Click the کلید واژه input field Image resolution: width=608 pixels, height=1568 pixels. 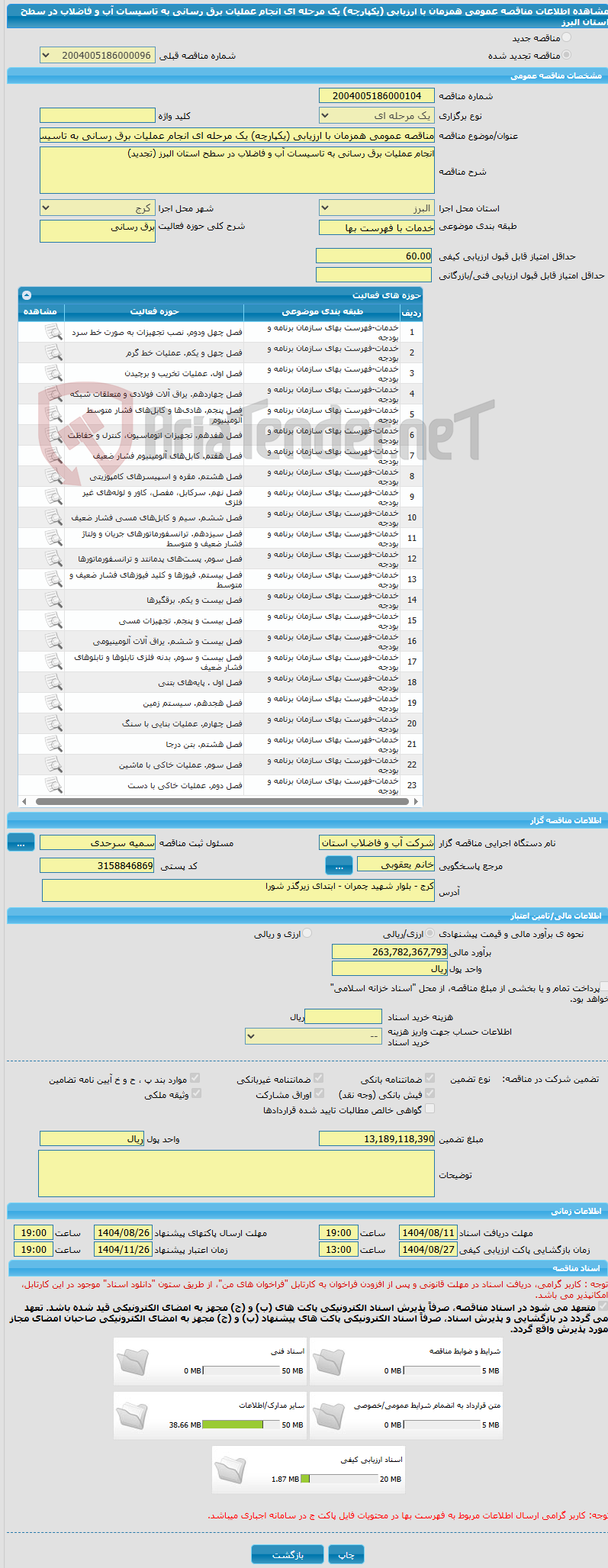click(97, 115)
